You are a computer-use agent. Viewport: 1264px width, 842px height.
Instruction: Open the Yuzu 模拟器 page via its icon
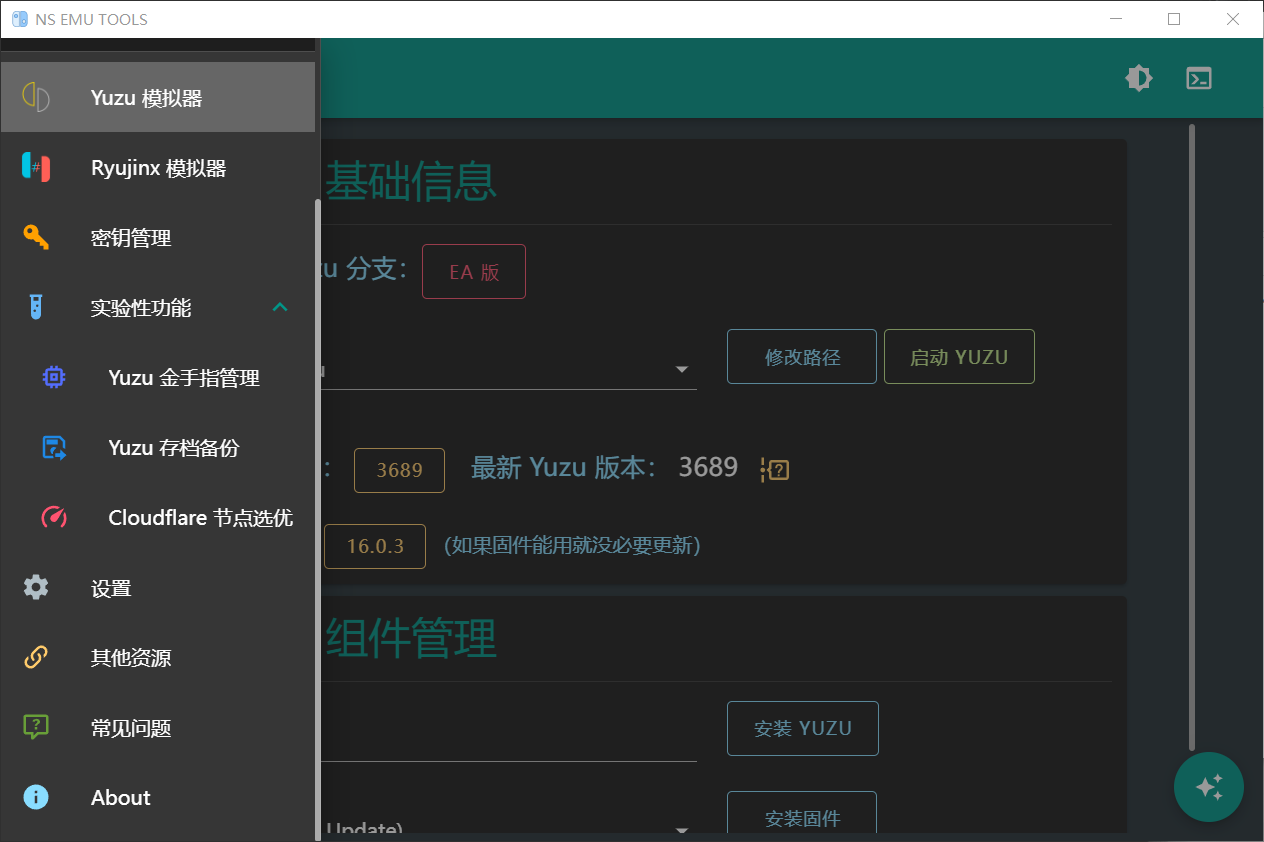tap(36, 97)
